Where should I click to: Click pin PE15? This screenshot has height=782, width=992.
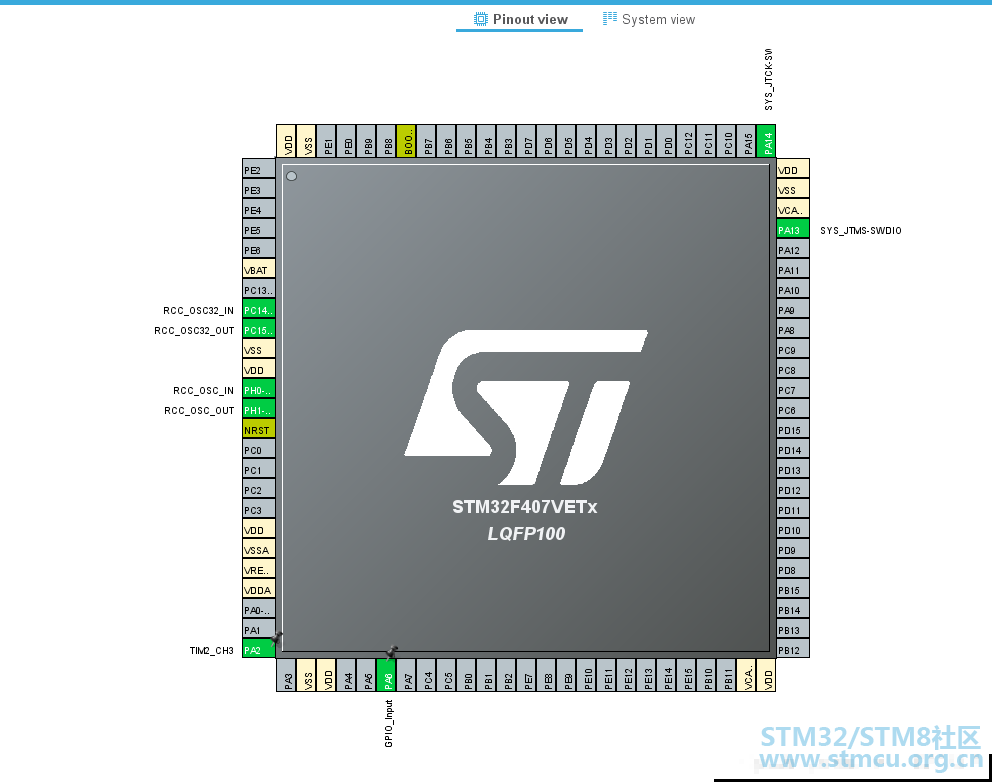point(687,676)
